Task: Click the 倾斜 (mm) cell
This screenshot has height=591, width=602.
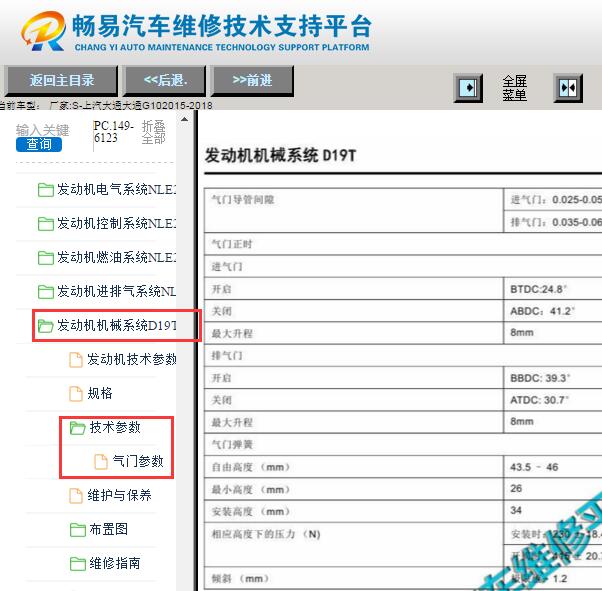Action: coord(353,578)
